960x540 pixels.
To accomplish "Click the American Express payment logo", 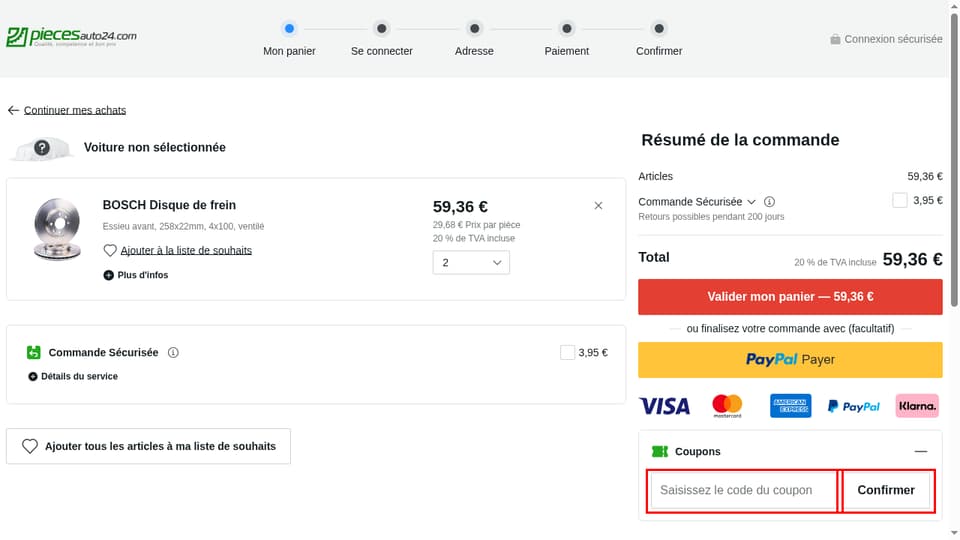I will pos(790,406).
